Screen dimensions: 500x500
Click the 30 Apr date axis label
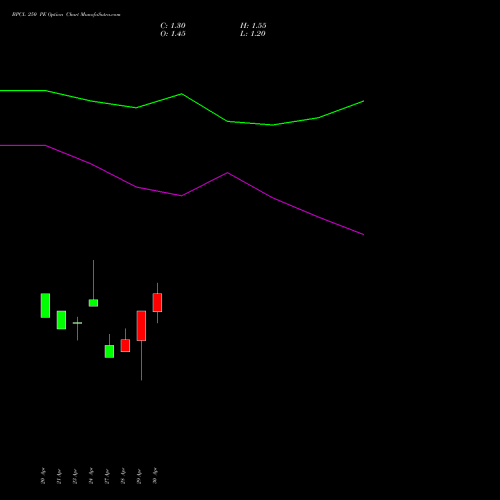(x=155, y=476)
